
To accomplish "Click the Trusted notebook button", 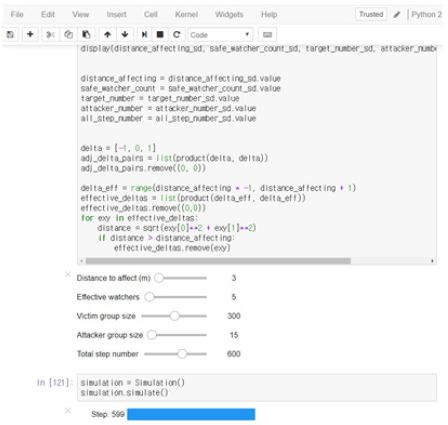I will coord(371,14).
